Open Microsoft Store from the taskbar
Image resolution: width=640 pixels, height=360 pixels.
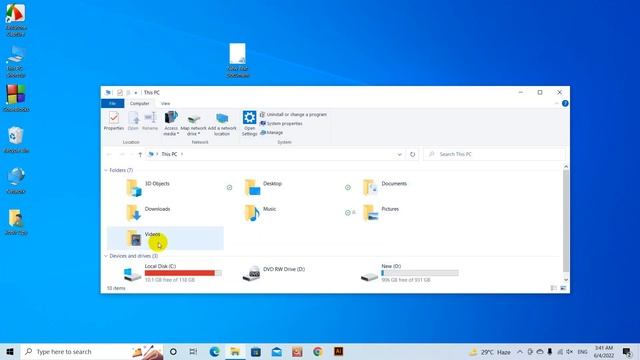point(256,351)
